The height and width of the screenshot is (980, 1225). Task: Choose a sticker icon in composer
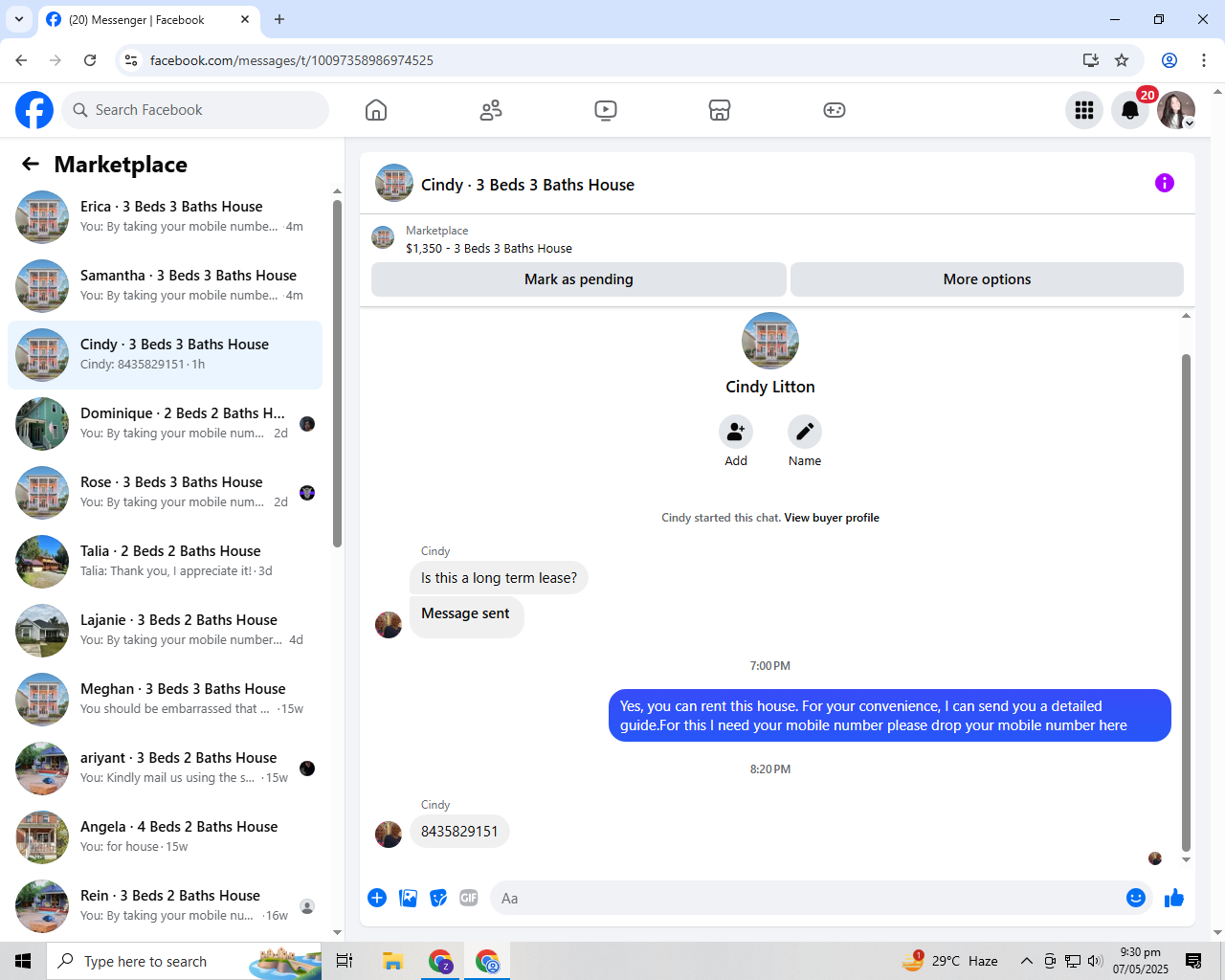click(438, 898)
